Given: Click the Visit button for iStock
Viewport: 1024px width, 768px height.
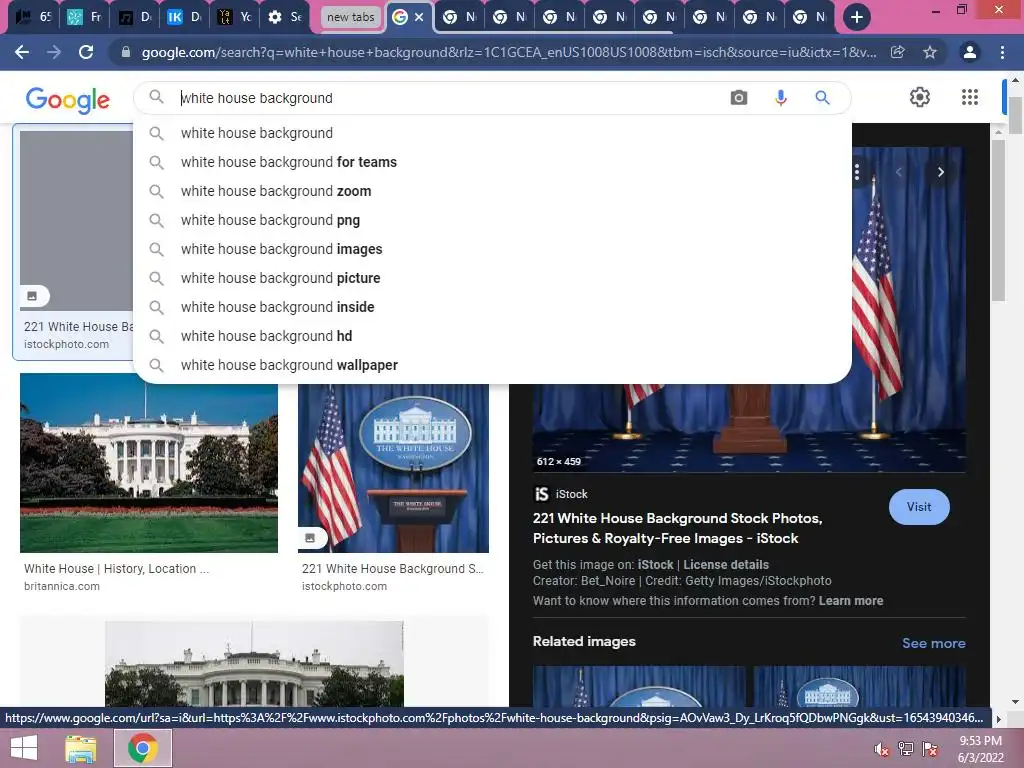Looking at the screenshot, I should [919, 507].
